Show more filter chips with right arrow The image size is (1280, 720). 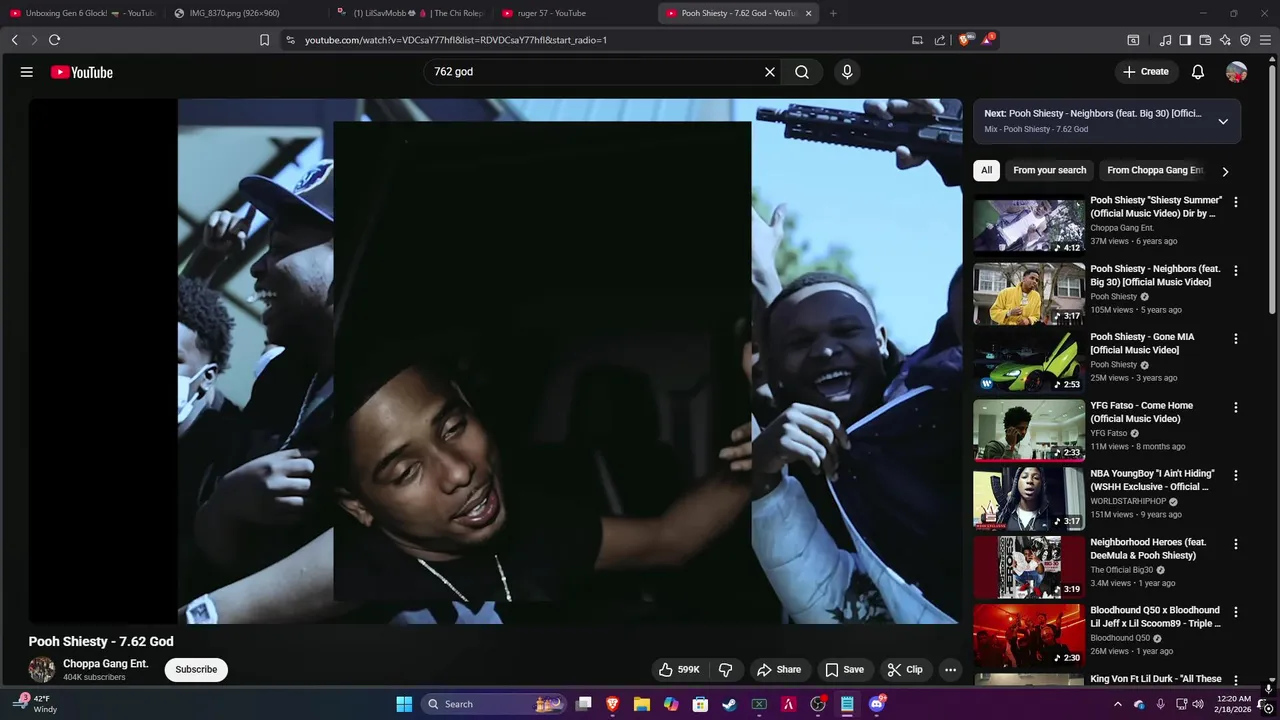[x=1225, y=171]
